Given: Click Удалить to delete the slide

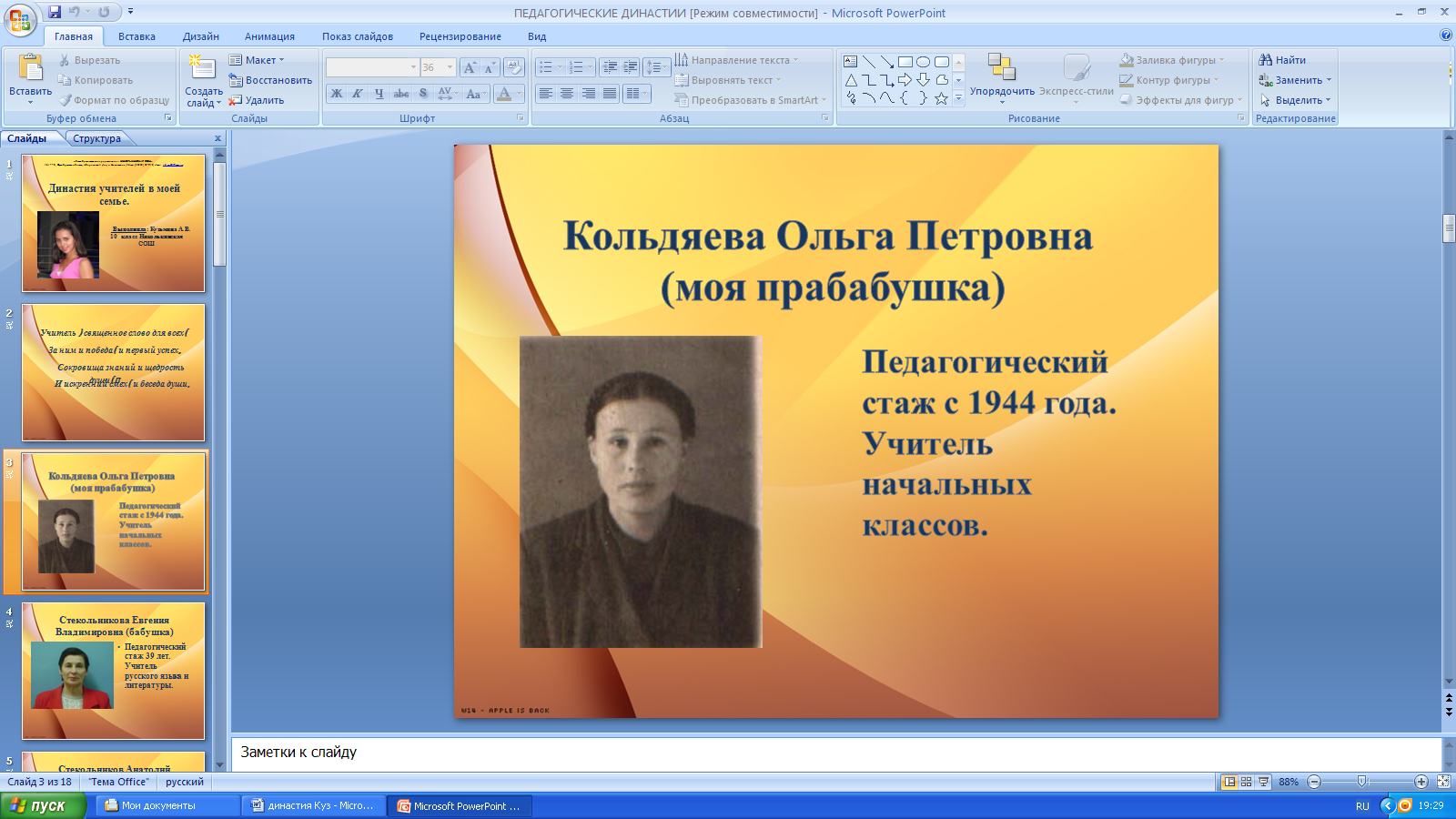Looking at the screenshot, I should tap(256, 100).
